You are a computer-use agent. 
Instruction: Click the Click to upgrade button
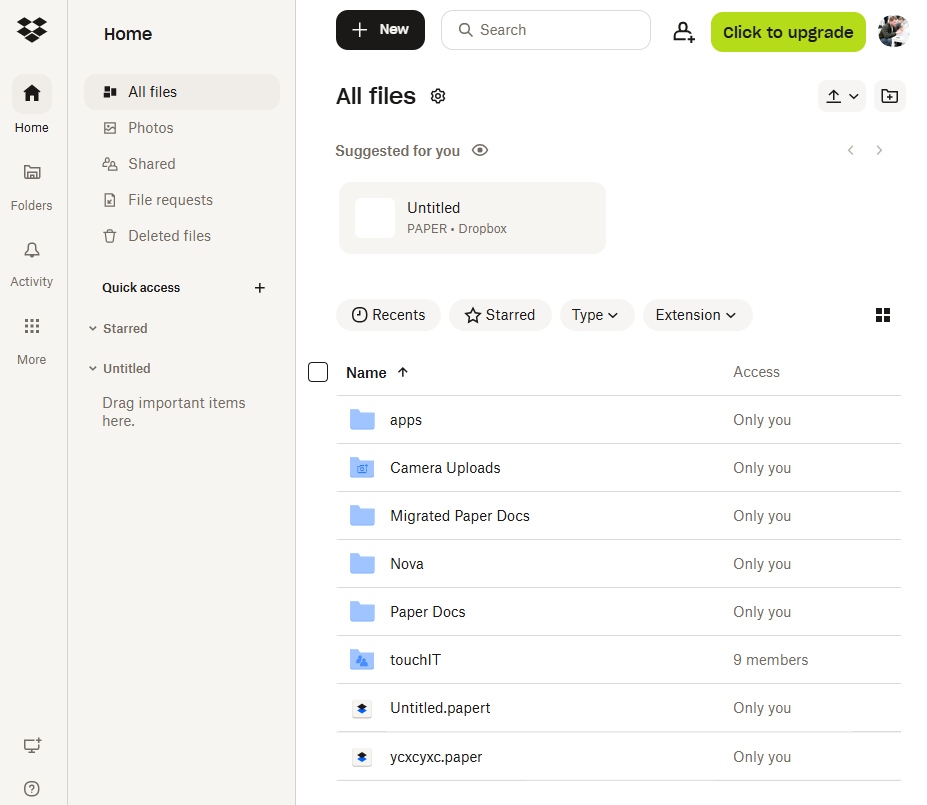point(788,32)
